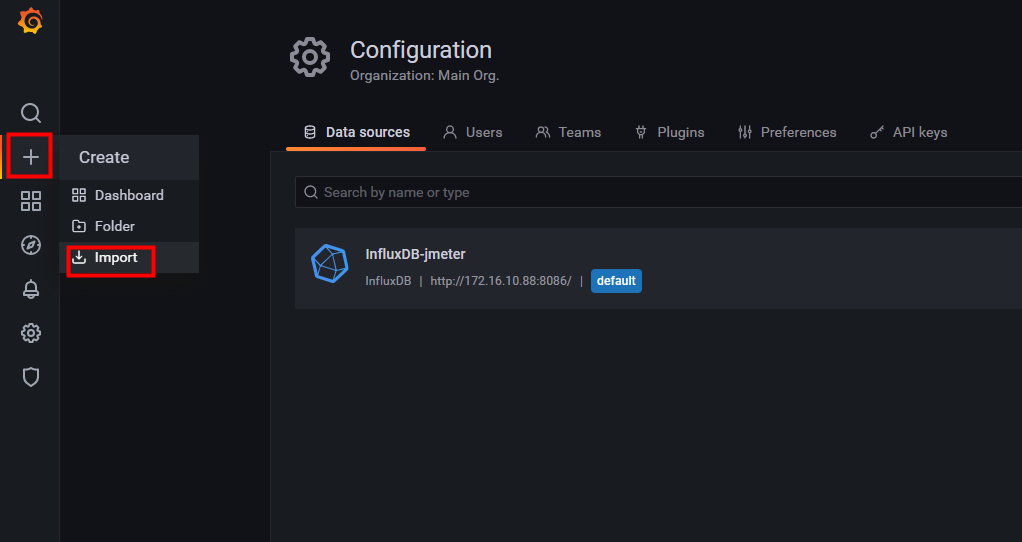1022x542 pixels.
Task: Open the Preferences tab
Action: tap(787, 132)
